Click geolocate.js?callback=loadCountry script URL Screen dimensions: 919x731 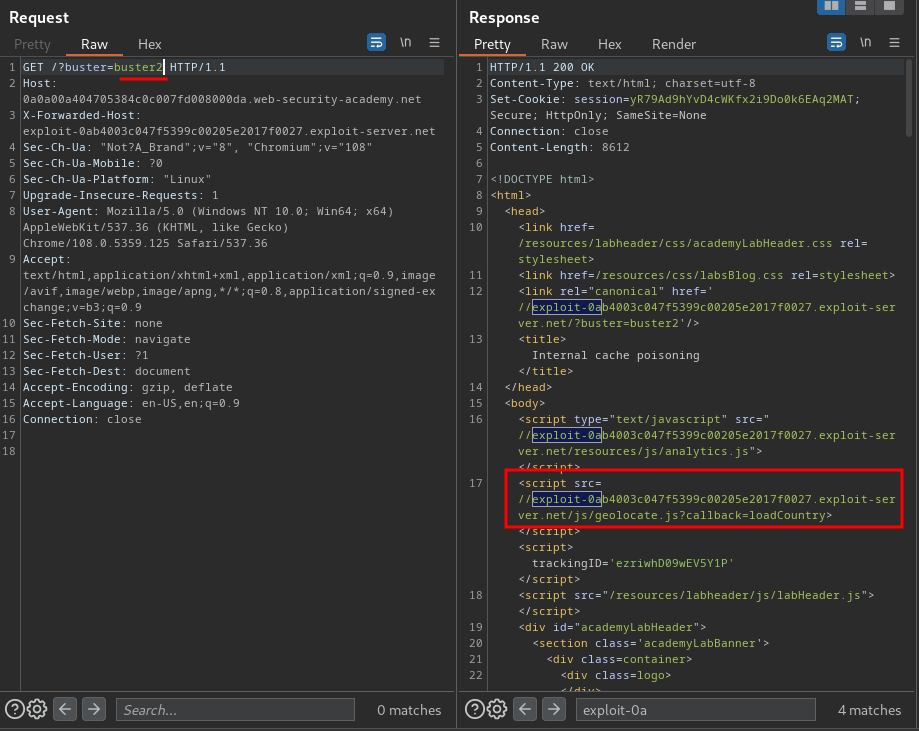coord(706,508)
